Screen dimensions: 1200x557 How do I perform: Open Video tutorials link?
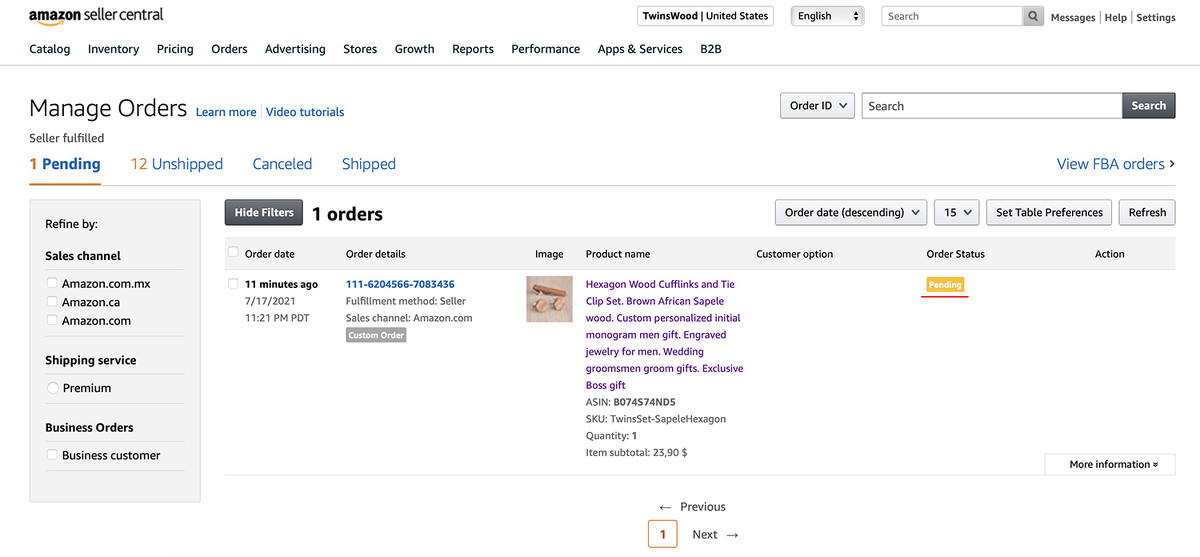coord(305,112)
